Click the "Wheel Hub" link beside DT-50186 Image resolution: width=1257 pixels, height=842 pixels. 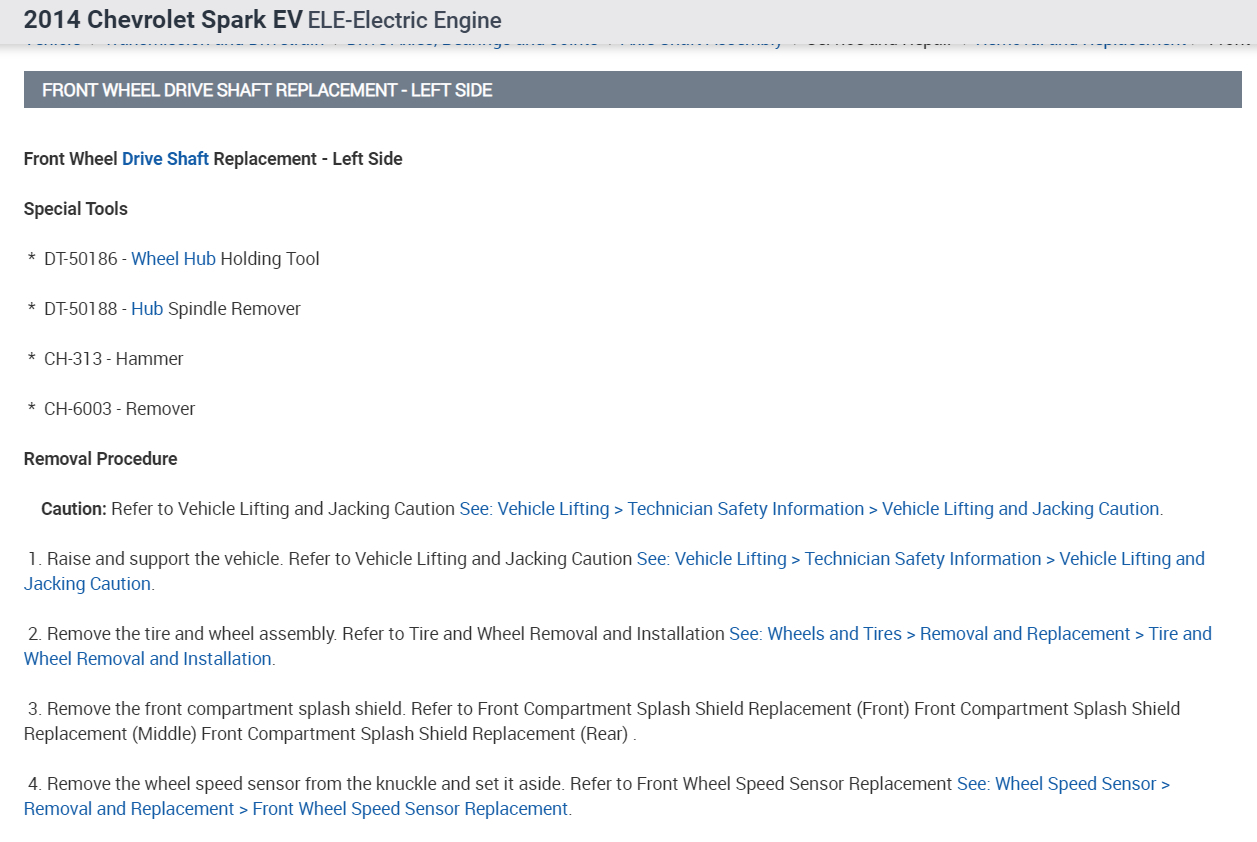click(x=173, y=259)
